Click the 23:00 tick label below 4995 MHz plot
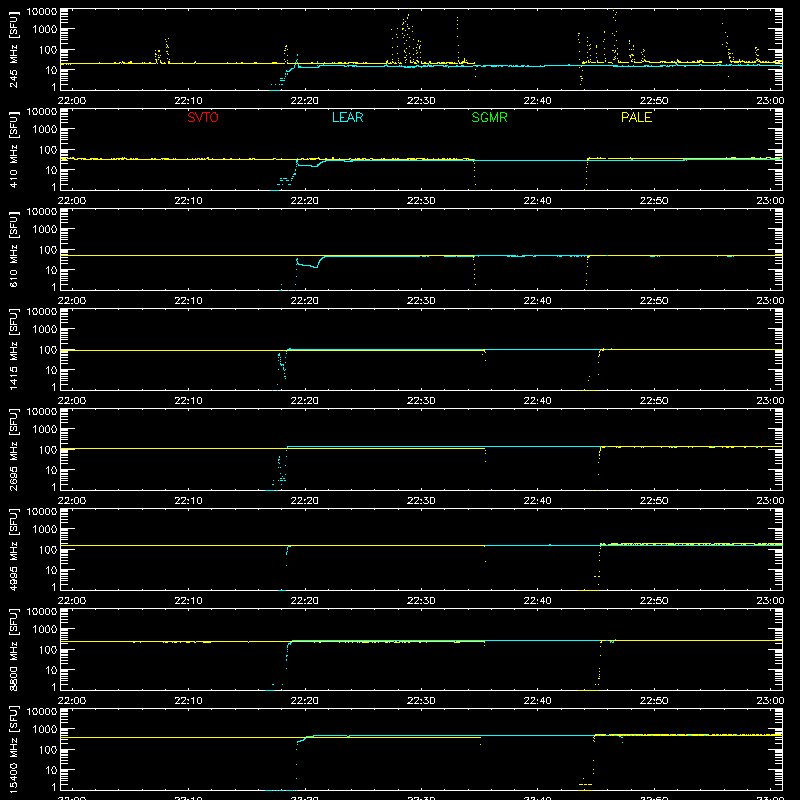 [x=770, y=601]
